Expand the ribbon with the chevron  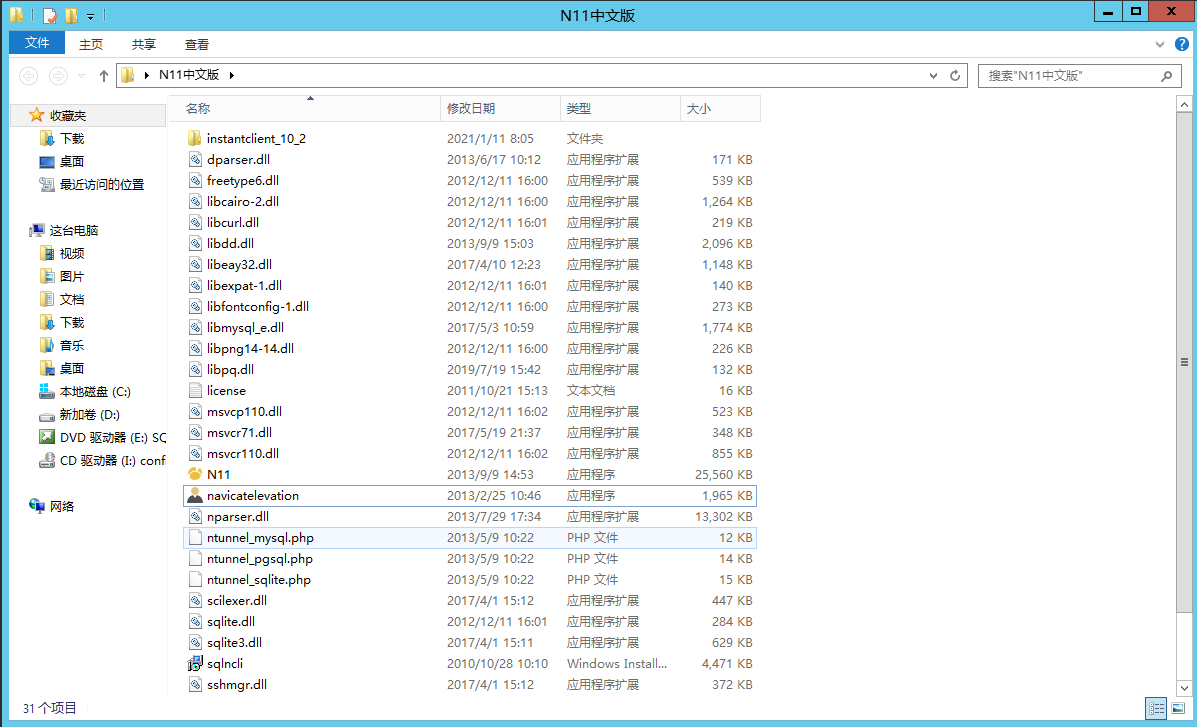pyautogui.click(x=1160, y=44)
